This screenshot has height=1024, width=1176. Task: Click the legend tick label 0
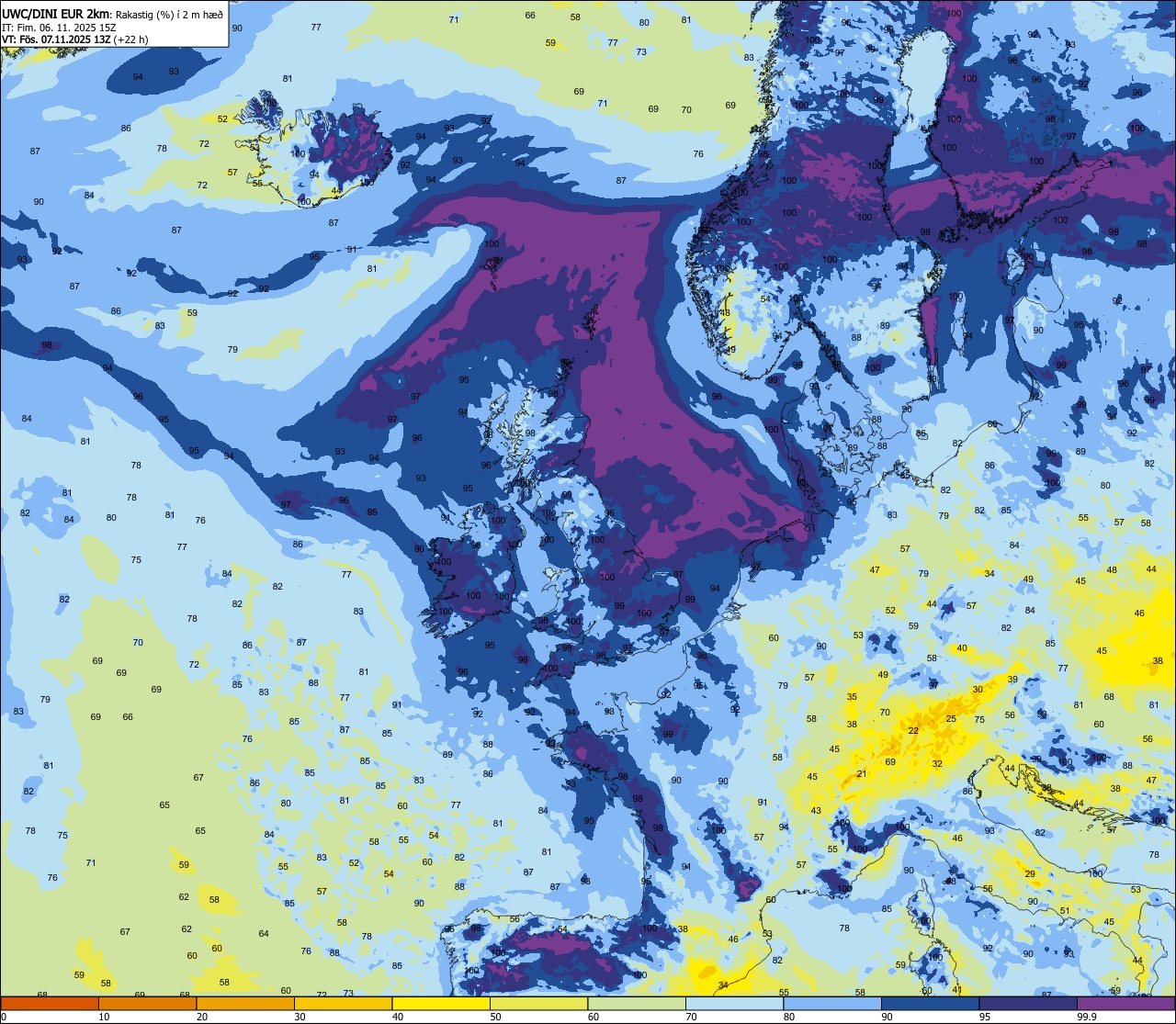pyautogui.click(x=4, y=1017)
